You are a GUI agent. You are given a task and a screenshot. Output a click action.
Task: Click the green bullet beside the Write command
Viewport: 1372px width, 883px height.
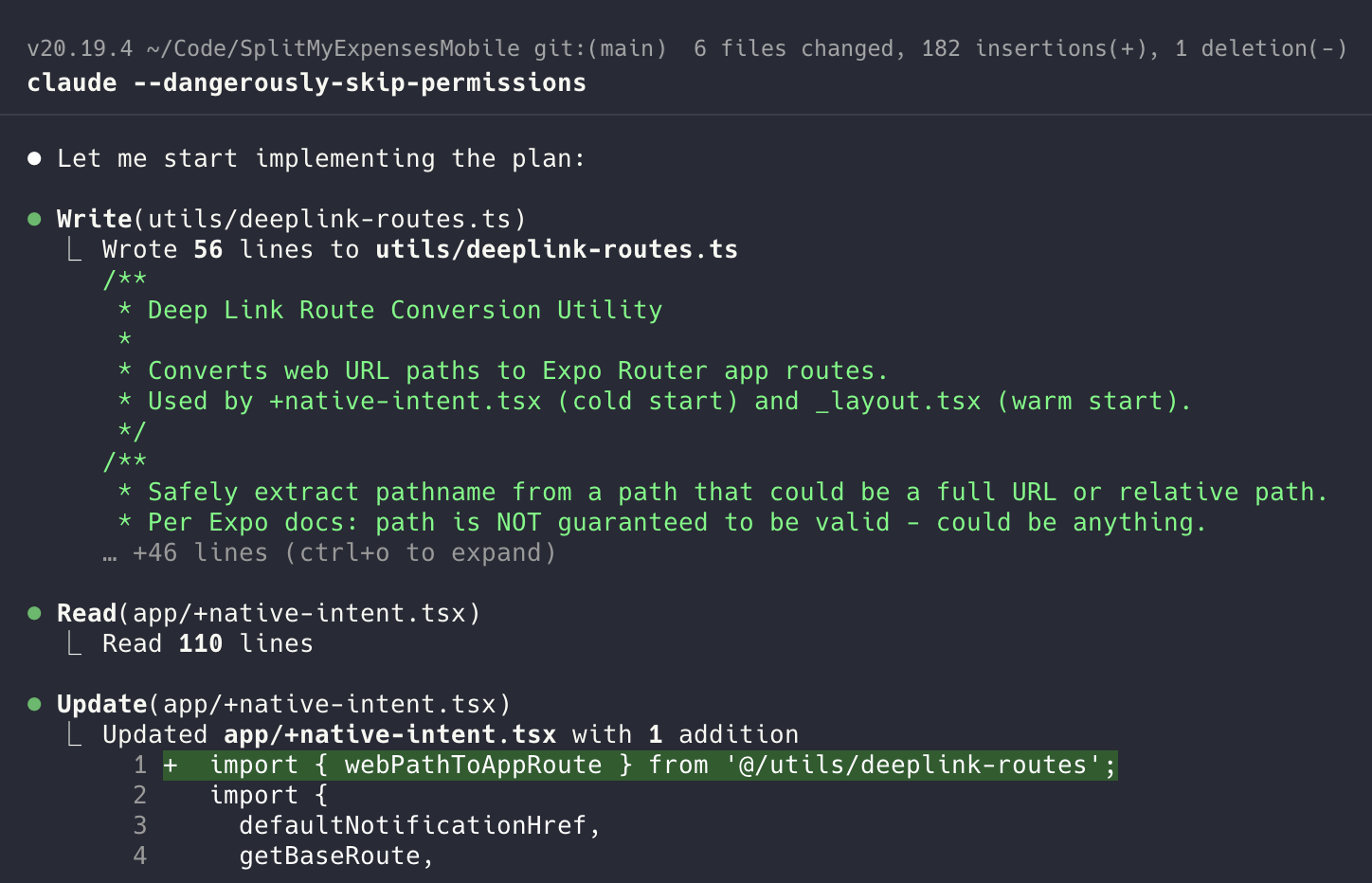[x=35, y=220]
